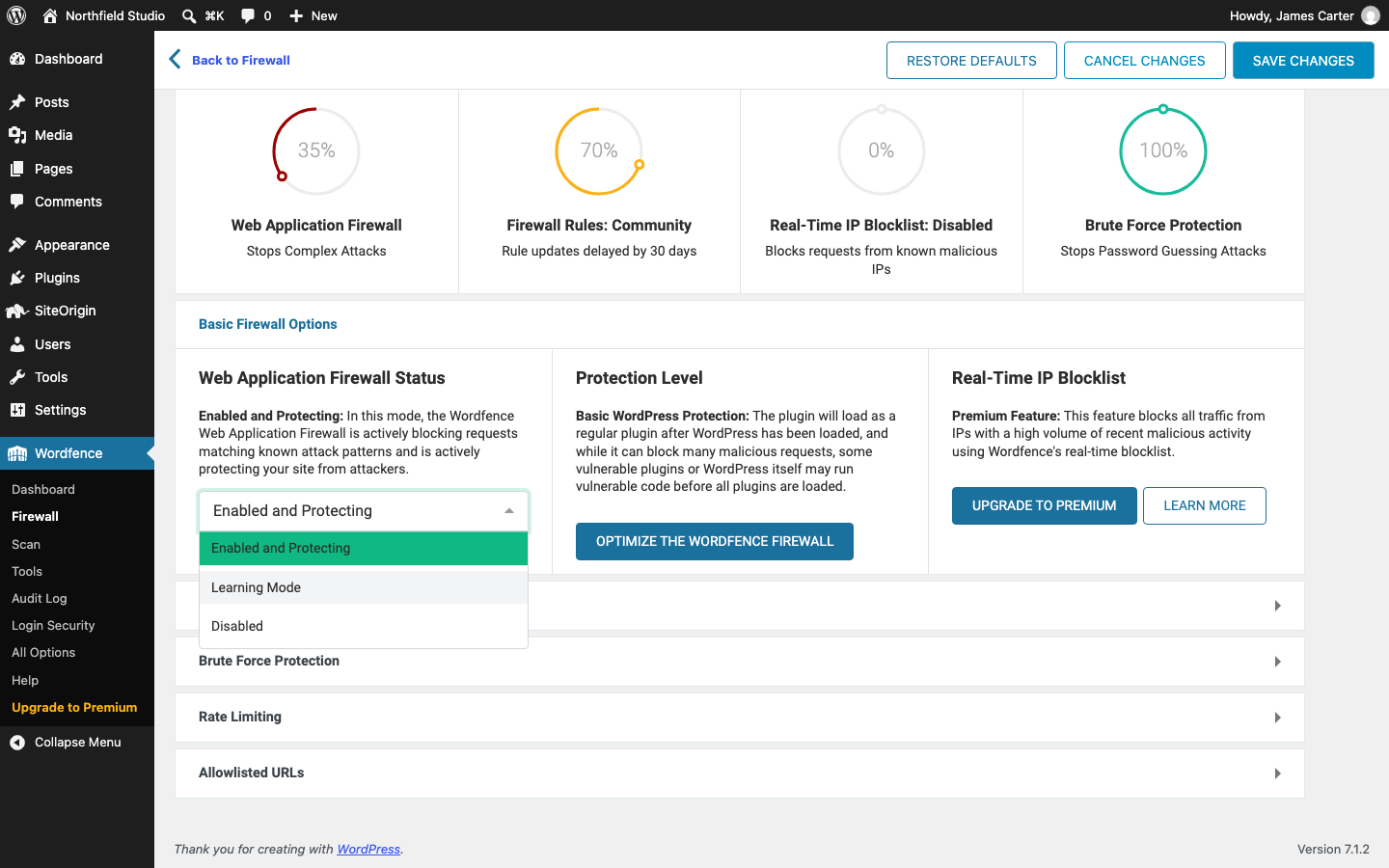Click Restore Defaults button
This screenshot has height=868, width=1389.
tap(971, 61)
